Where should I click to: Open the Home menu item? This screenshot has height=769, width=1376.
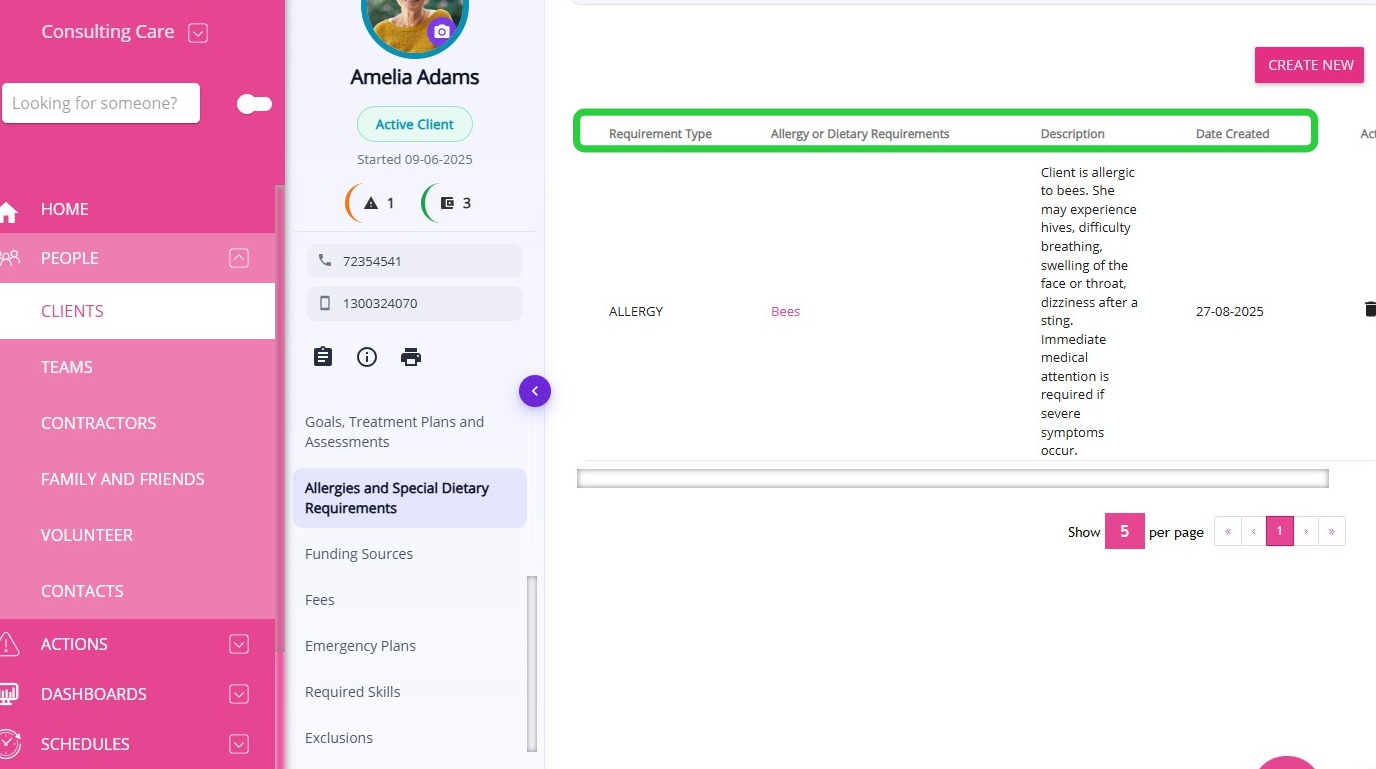[x=65, y=209]
